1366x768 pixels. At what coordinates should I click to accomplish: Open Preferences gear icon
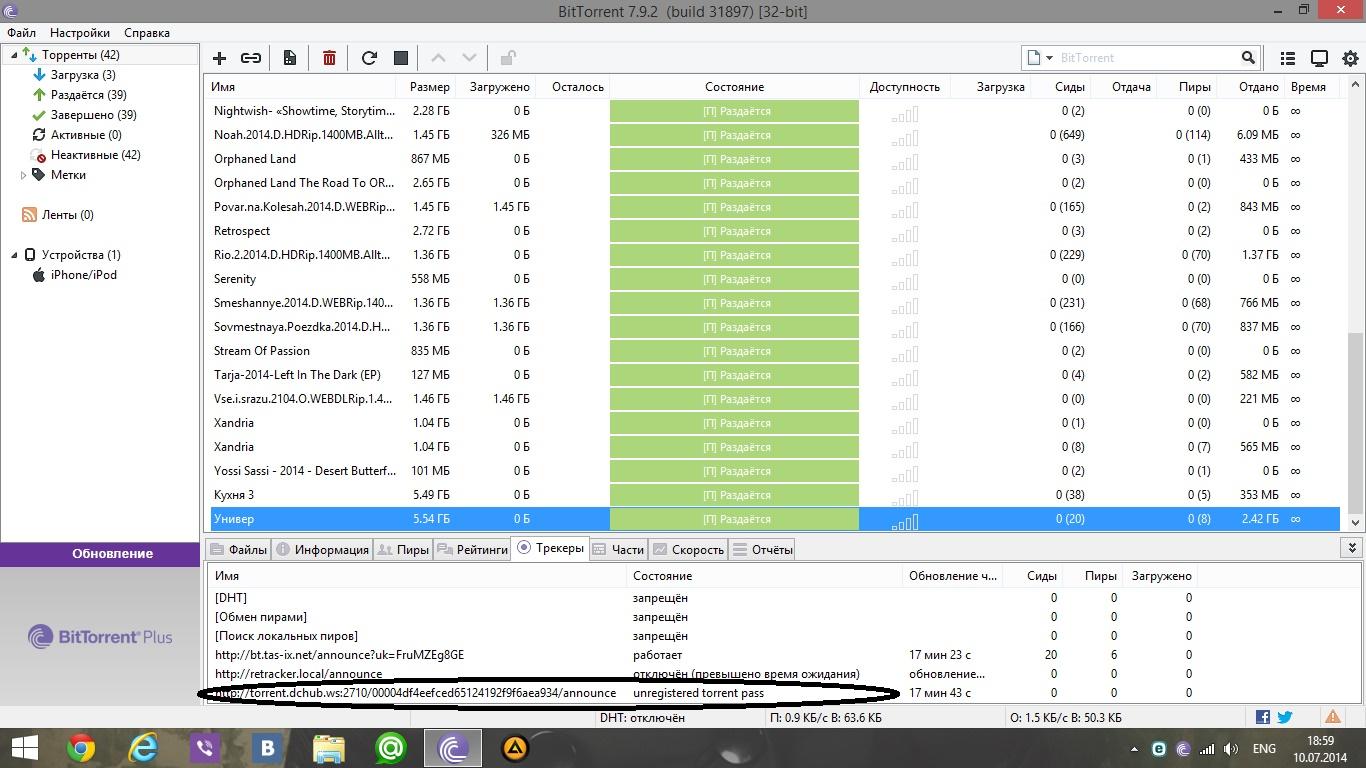click(x=1350, y=58)
